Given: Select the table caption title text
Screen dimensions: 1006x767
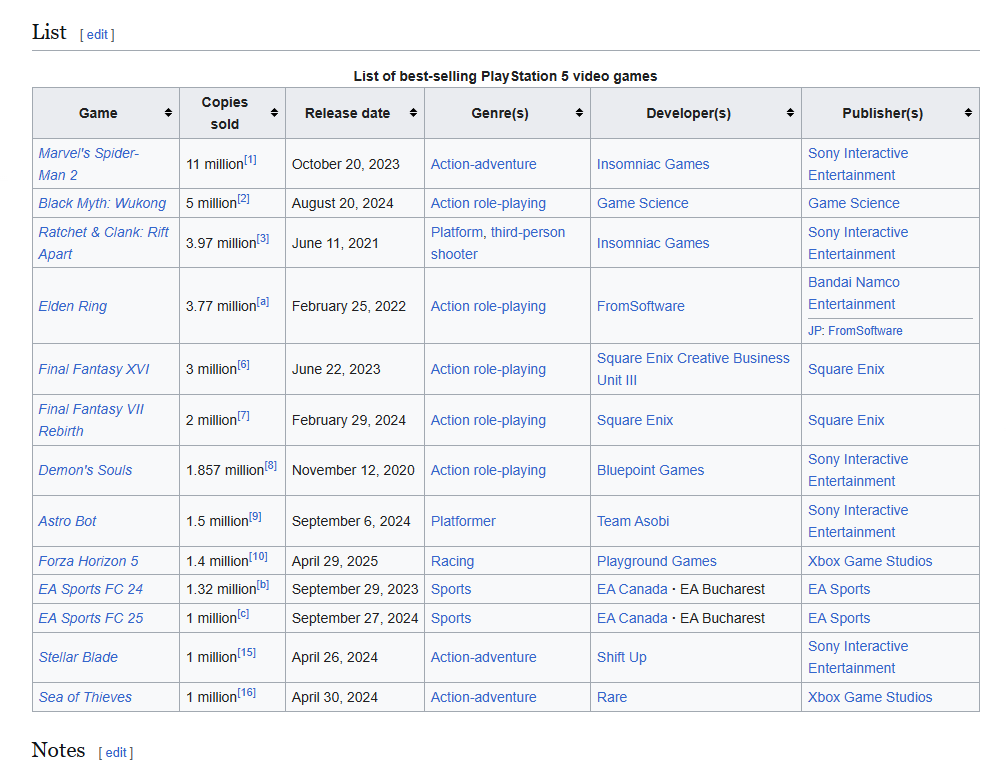Looking at the screenshot, I should 506,76.
